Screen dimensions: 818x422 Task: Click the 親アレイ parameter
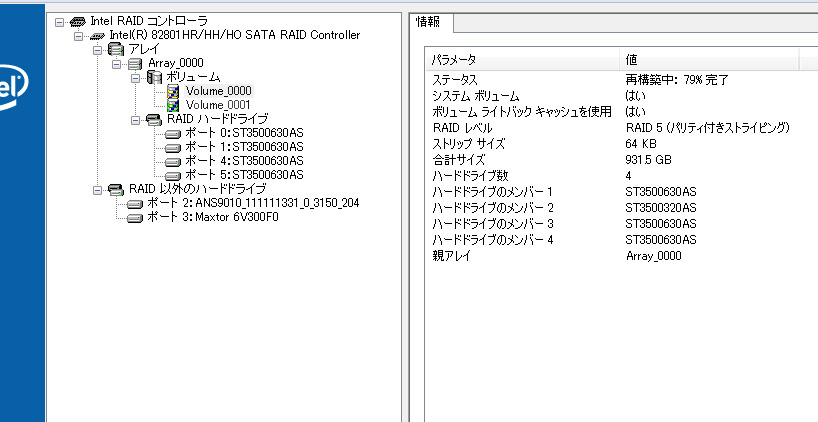[x=451, y=256]
